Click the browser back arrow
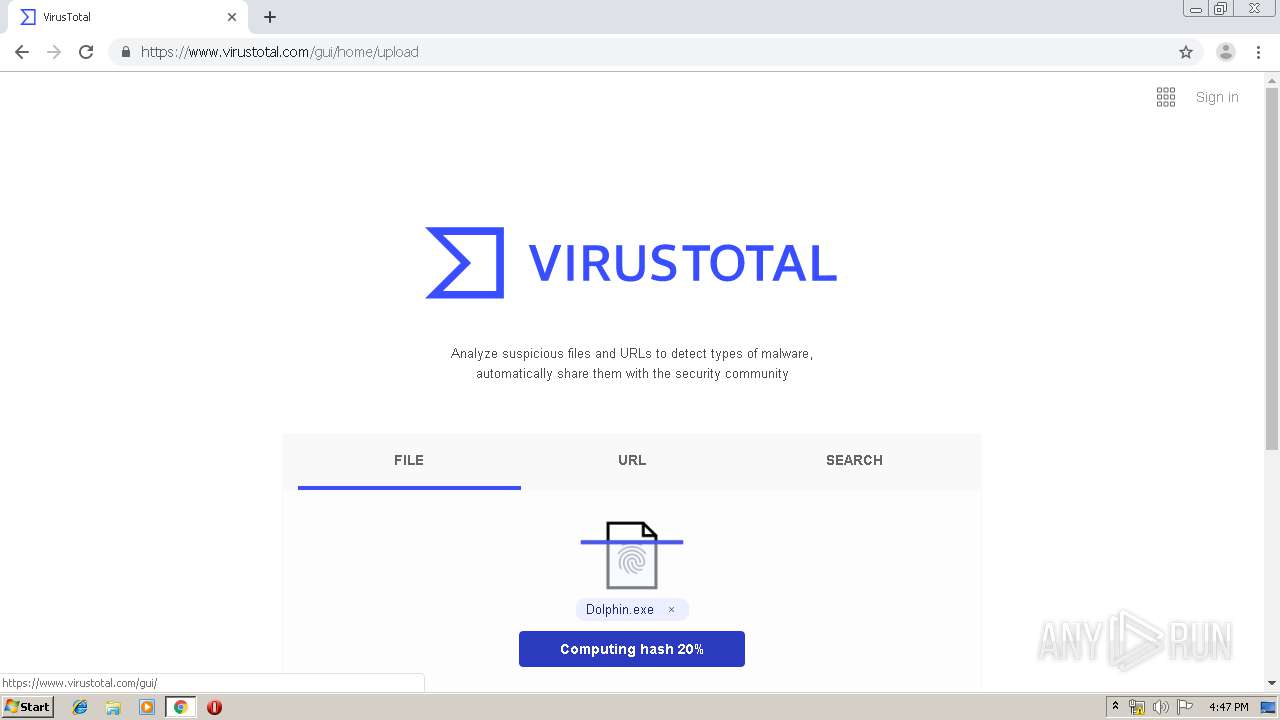This screenshot has height=720, width=1280. click(22, 52)
